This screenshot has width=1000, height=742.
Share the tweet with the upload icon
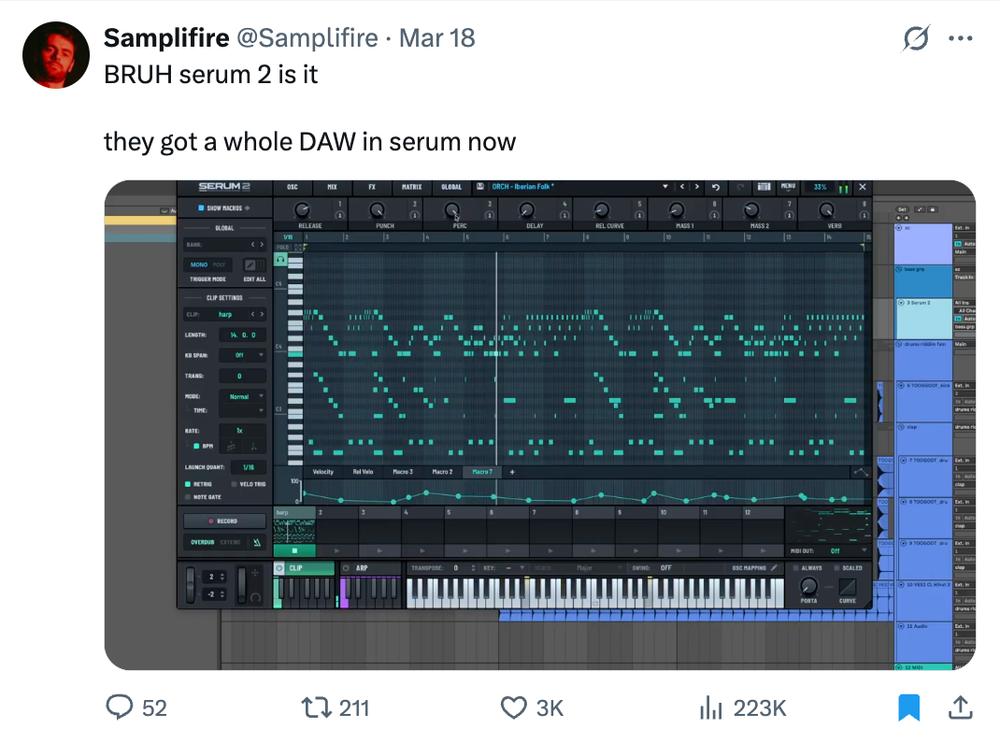(x=960, y=708)
